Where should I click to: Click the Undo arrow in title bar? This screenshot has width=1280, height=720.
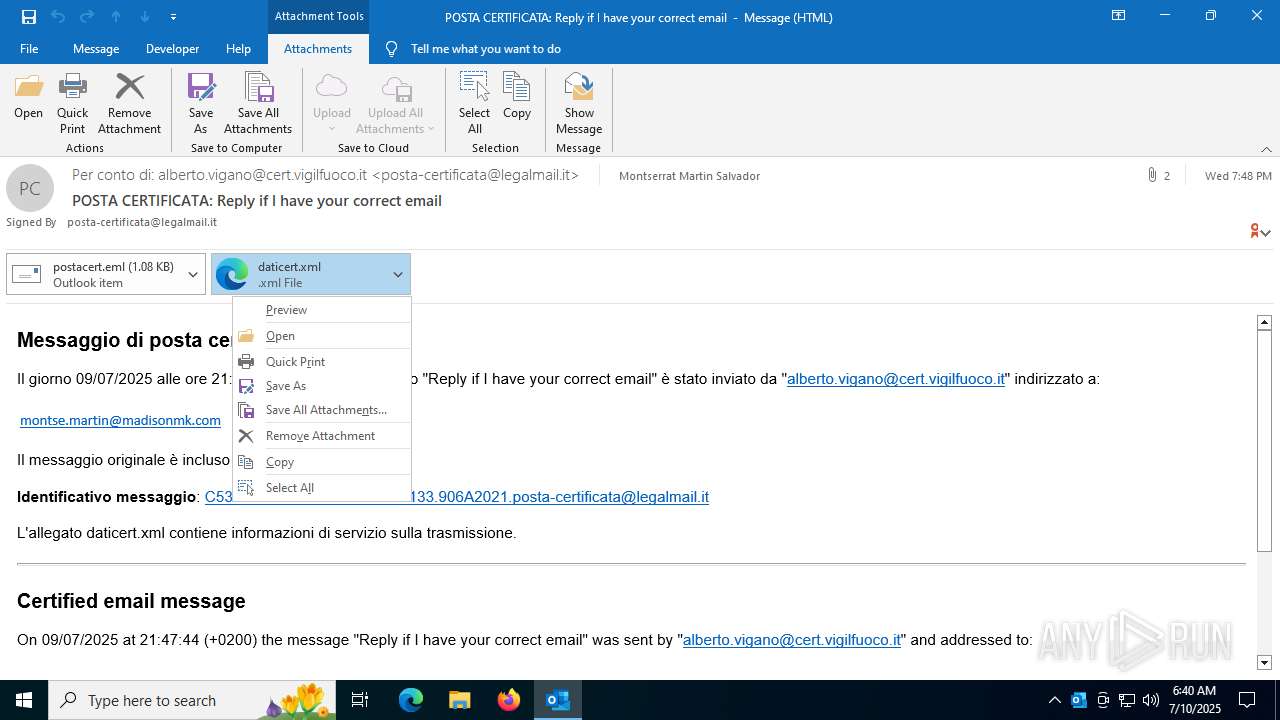click(x=58, y=17)
